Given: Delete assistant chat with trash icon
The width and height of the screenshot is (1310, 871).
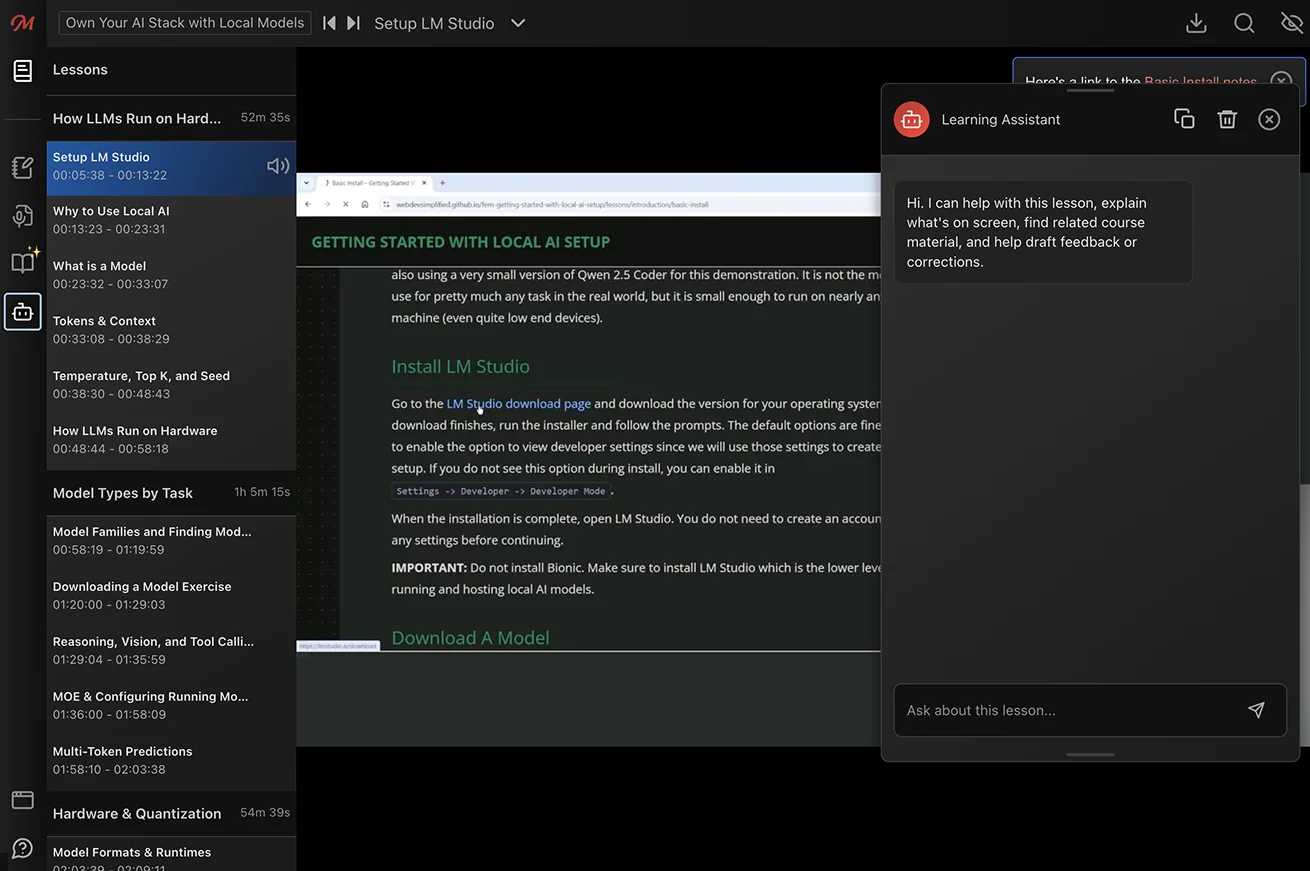Looking at the screenshot, I should (x=1227, y=119).
